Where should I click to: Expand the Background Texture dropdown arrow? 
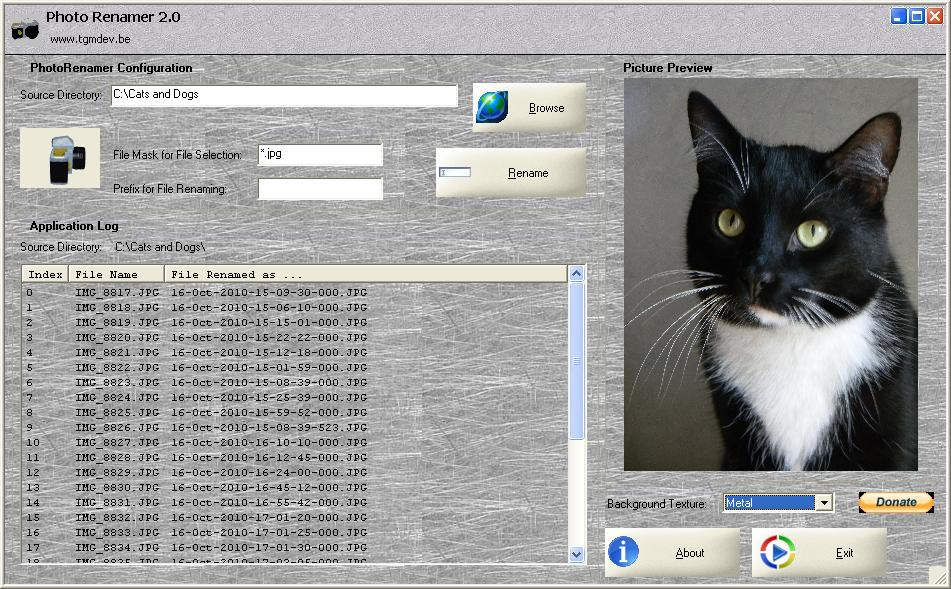point(824,503)
